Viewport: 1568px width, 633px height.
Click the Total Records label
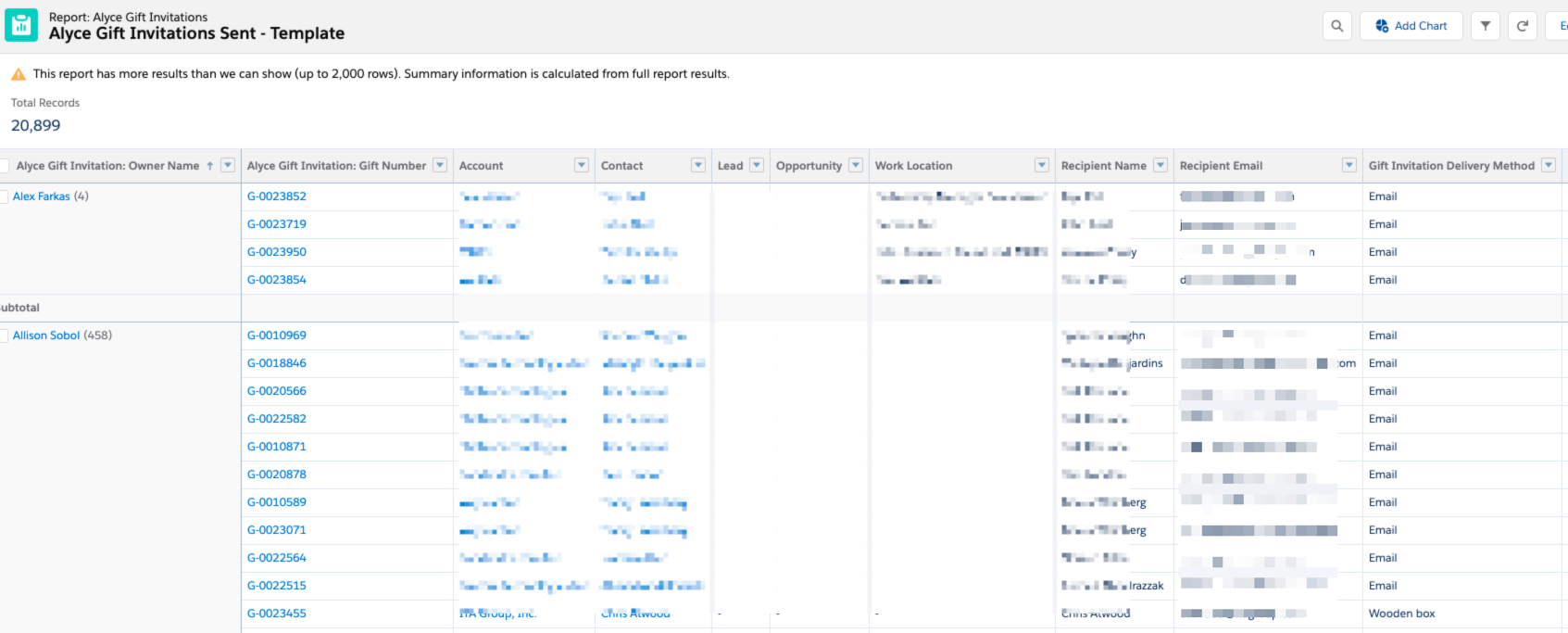pyautogui.click(x=45, y=103)
